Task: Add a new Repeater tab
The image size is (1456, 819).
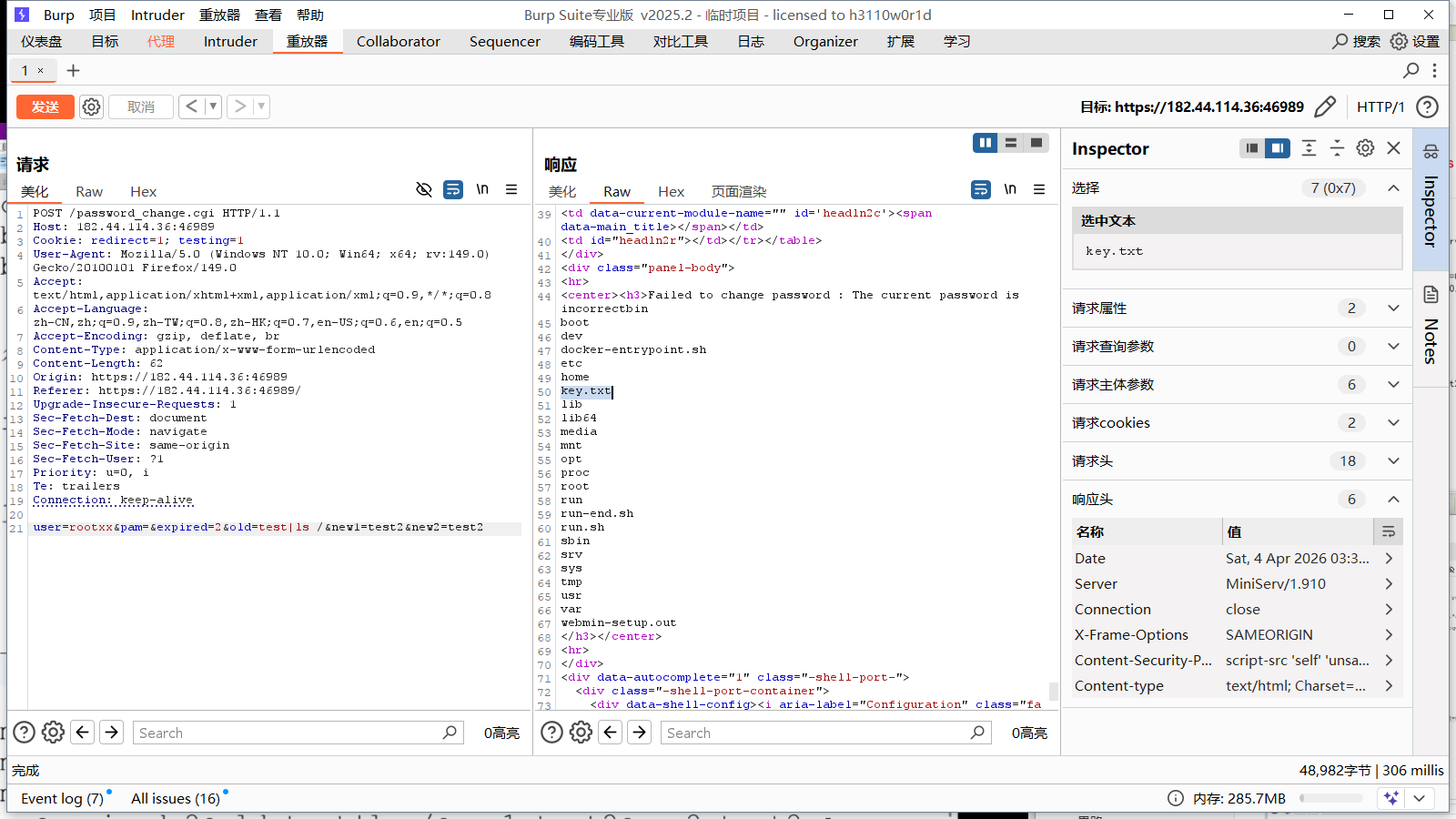Action: [x=73, y=70]
